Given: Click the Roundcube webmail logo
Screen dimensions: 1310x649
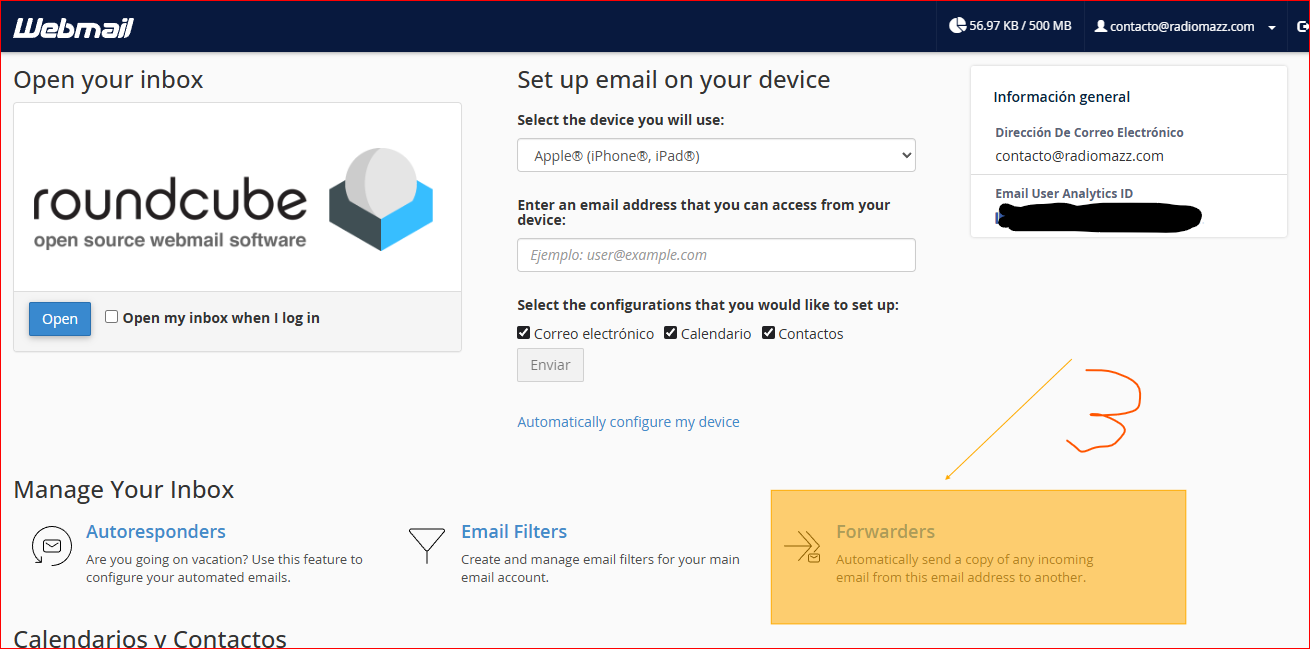Looking at the screenshot, I should pyautogui.click(x=234, y=201).
